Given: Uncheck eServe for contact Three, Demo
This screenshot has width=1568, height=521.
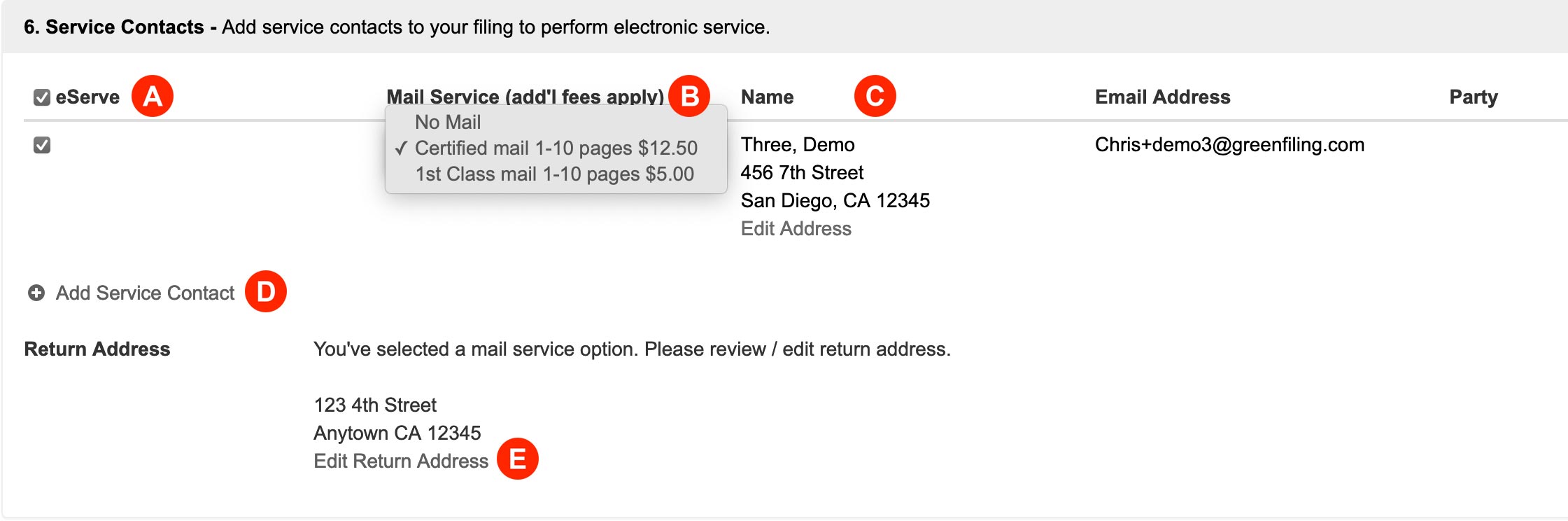Looking at the screenshot, I should [42, 145].
